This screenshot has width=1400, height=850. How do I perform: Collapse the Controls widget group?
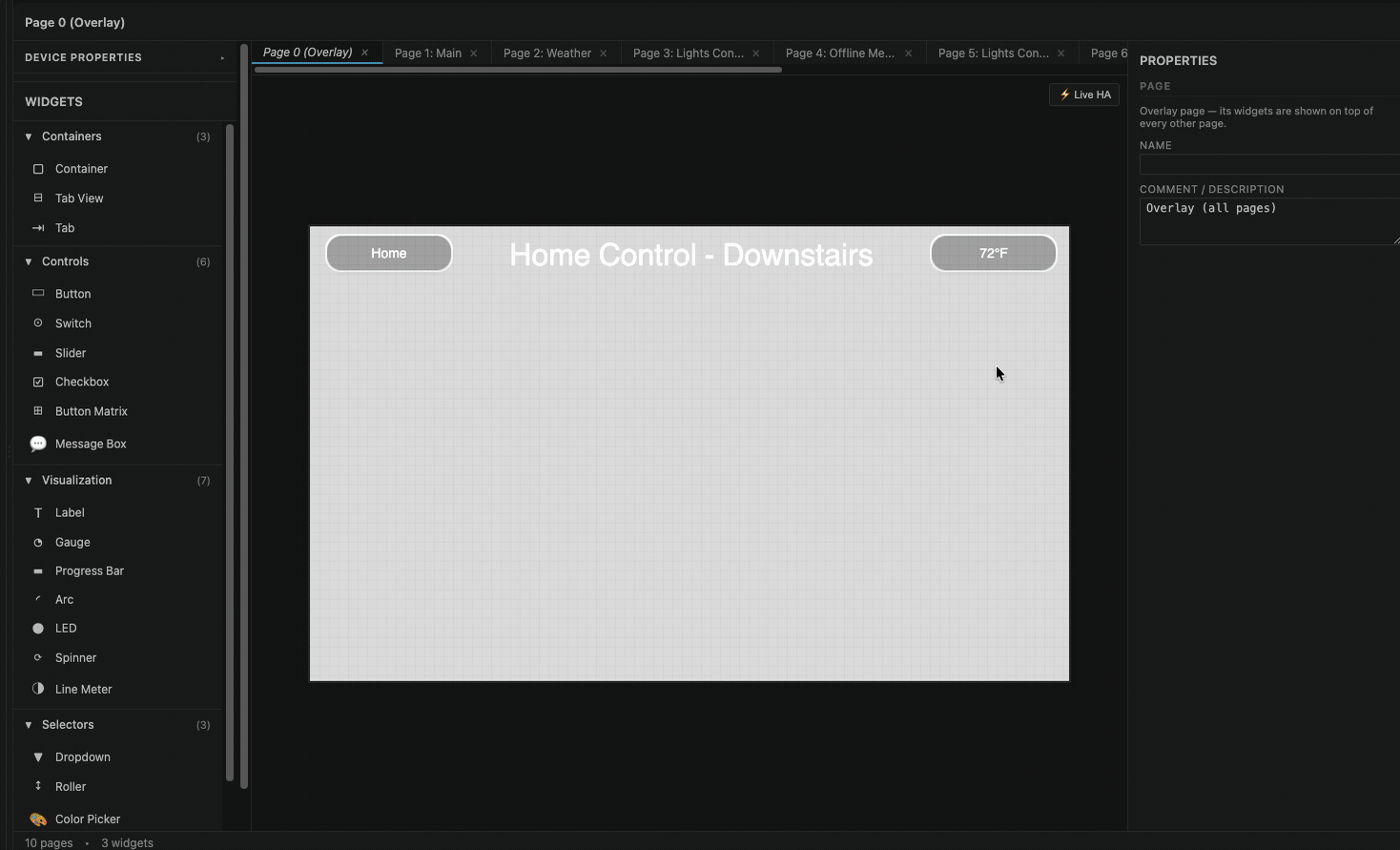pyautogui.click(x=29, y=261)
